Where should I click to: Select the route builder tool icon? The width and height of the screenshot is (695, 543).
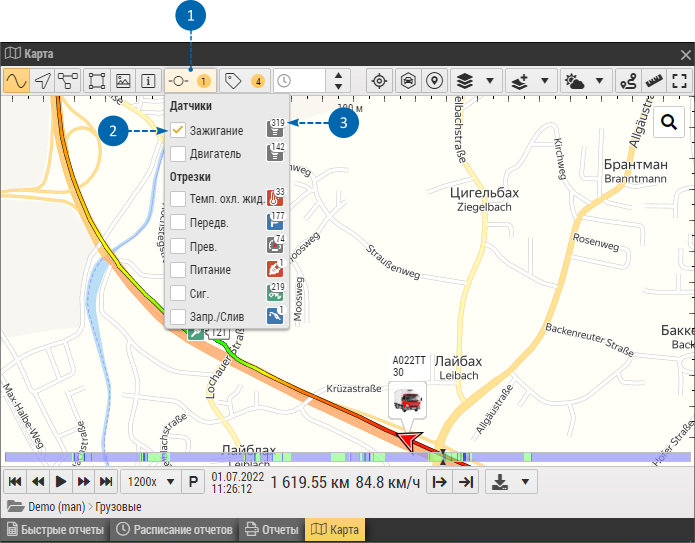tap(628, 81)
